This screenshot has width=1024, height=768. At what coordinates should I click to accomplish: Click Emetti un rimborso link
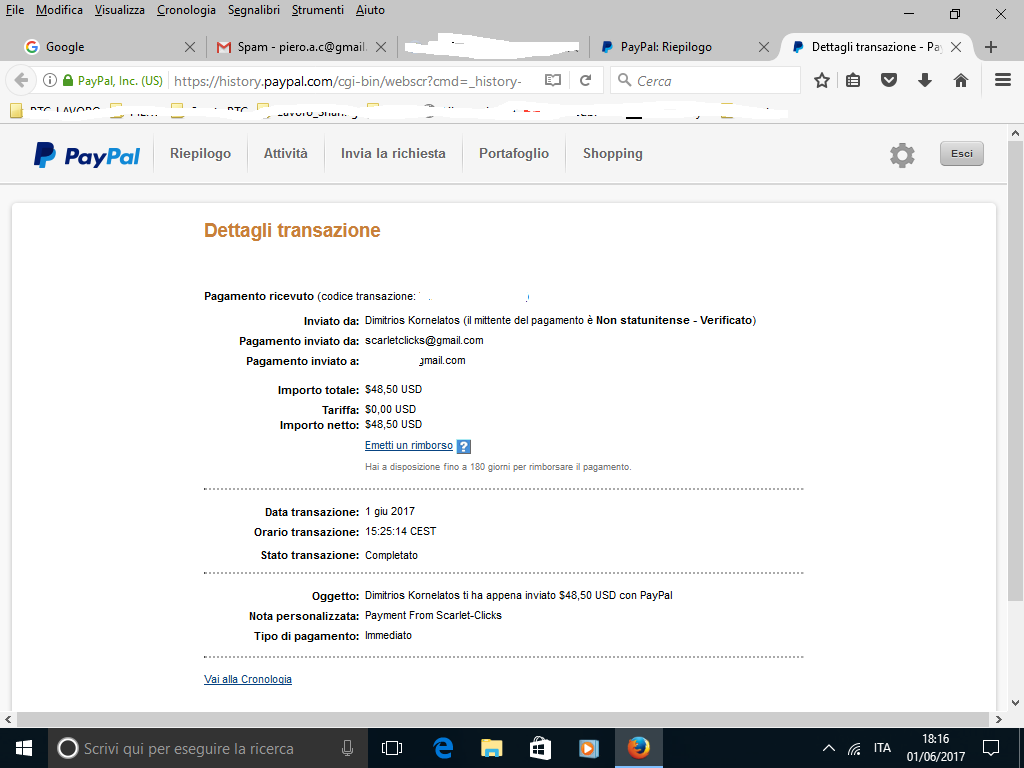(x=409, y=445)
